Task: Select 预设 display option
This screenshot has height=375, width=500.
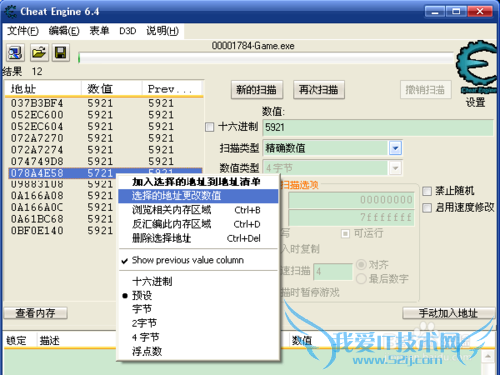Action: [x=198, y=295]
